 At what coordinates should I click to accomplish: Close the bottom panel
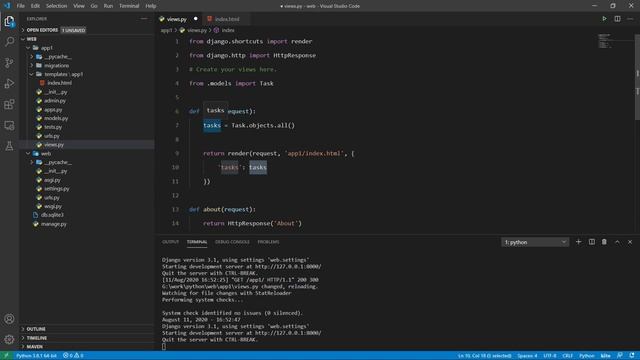click(x=630, y=242)
